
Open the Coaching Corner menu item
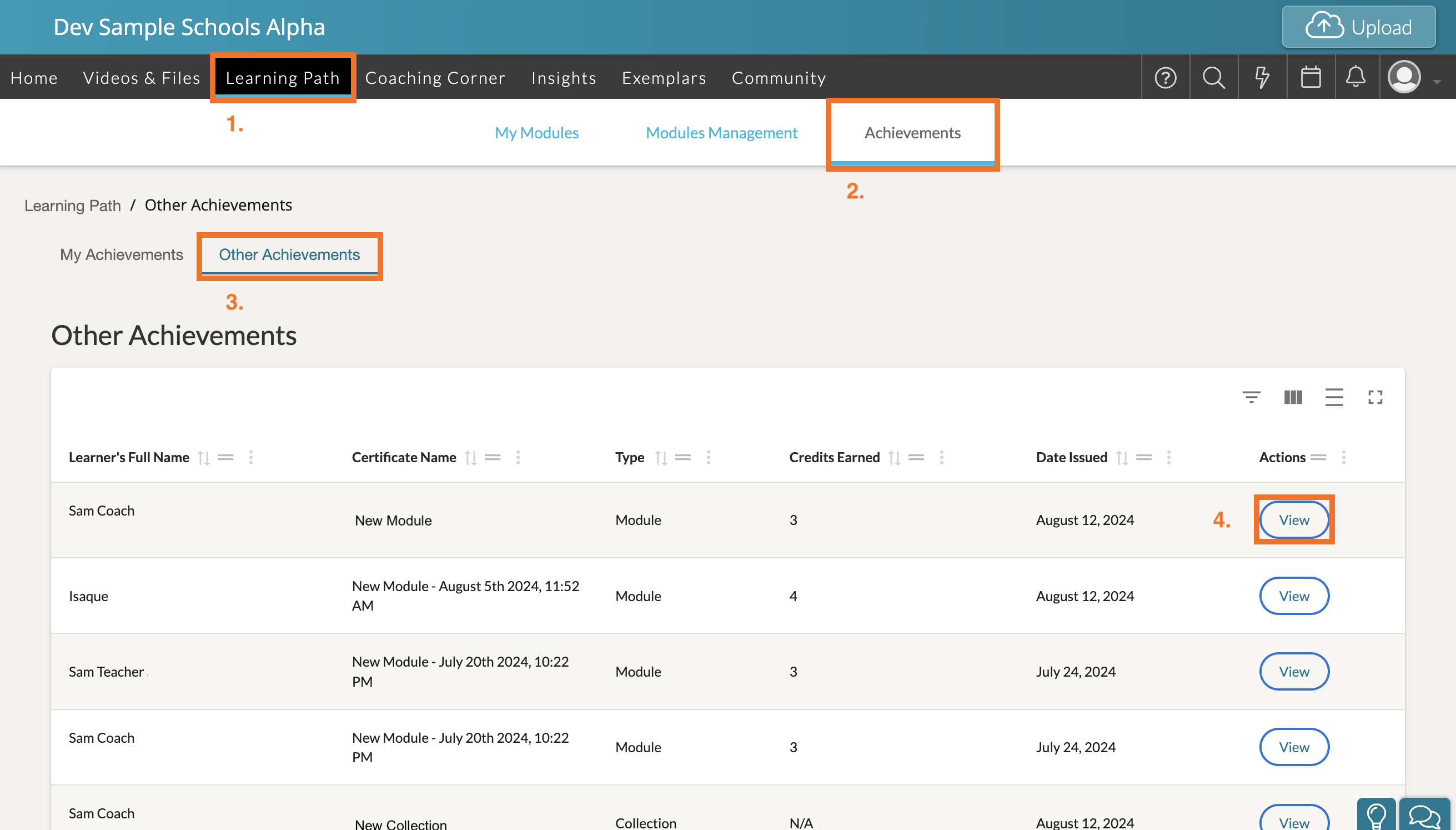[435, 78]
